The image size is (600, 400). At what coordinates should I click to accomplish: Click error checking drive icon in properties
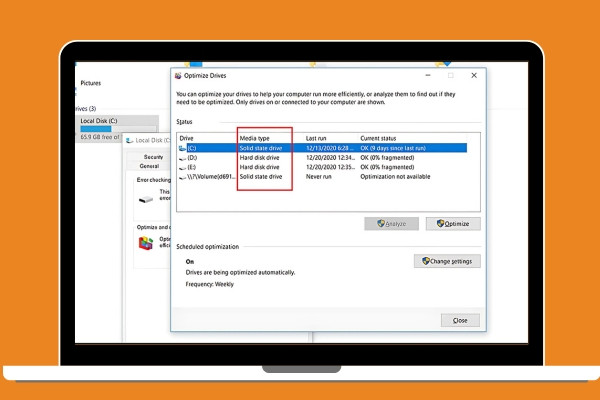click(146, 199)
